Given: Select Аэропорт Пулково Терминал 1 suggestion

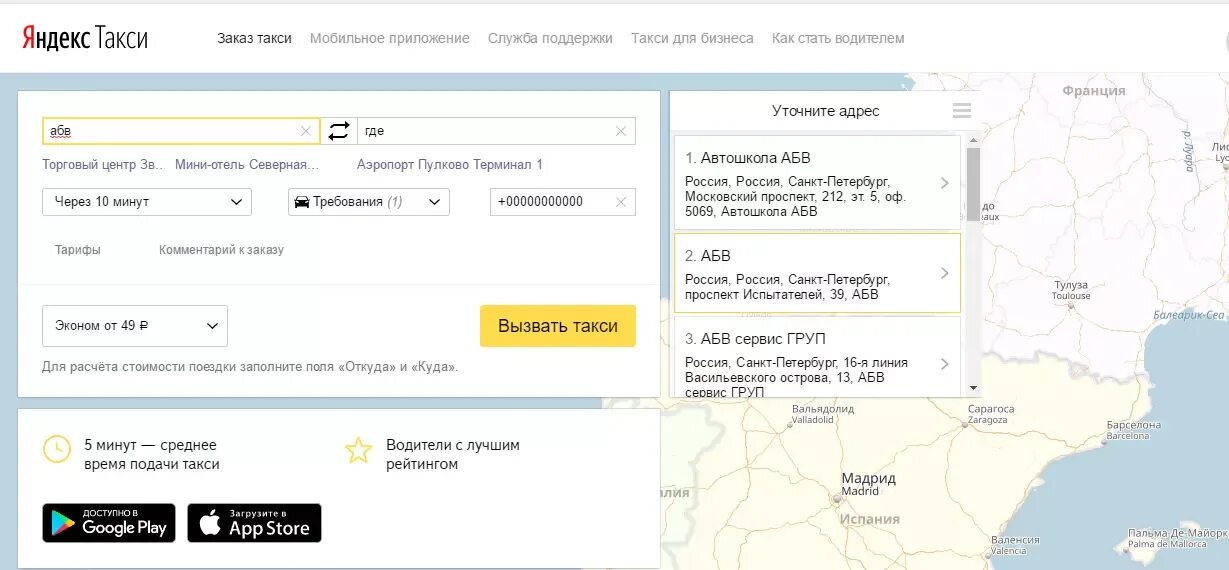Looking at the screenshot, I should (450, 165).
